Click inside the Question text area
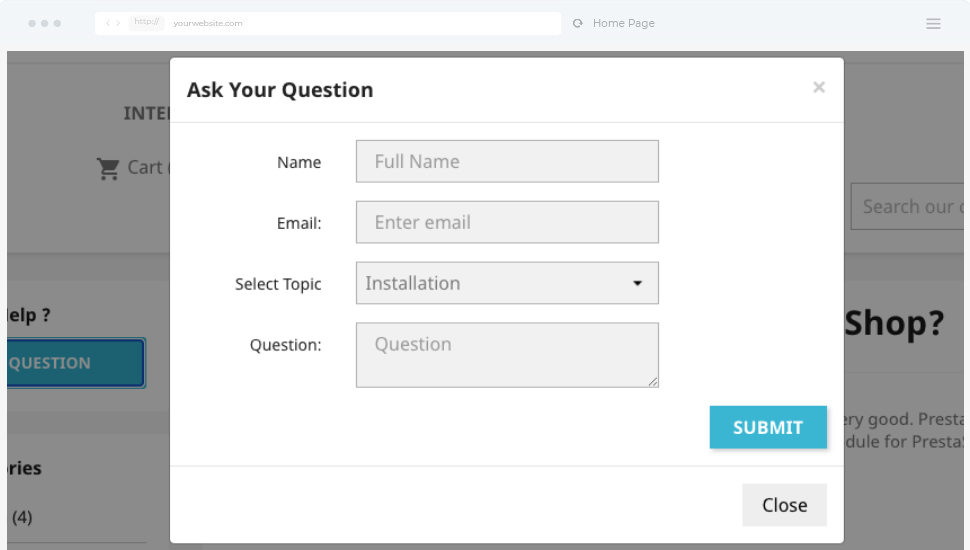 click(506, 354)
